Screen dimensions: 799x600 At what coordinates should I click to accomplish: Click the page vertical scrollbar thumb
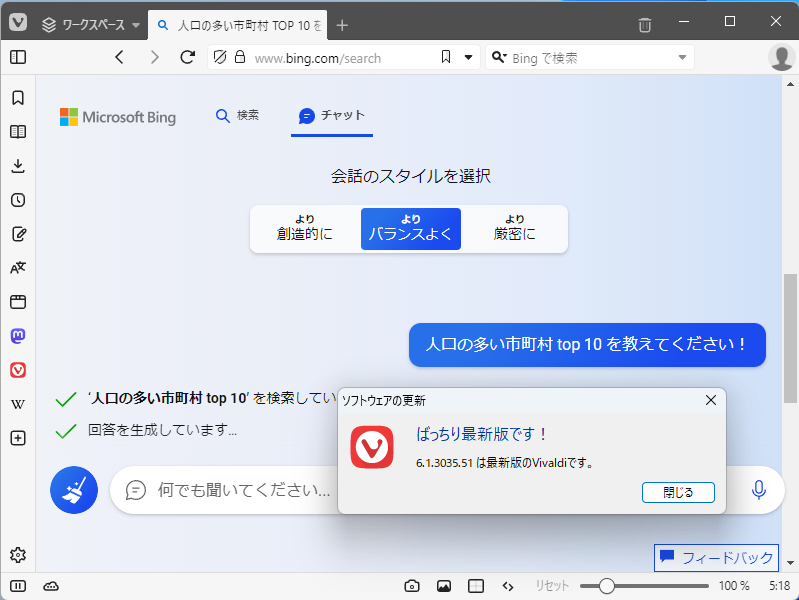click(790, 338)
